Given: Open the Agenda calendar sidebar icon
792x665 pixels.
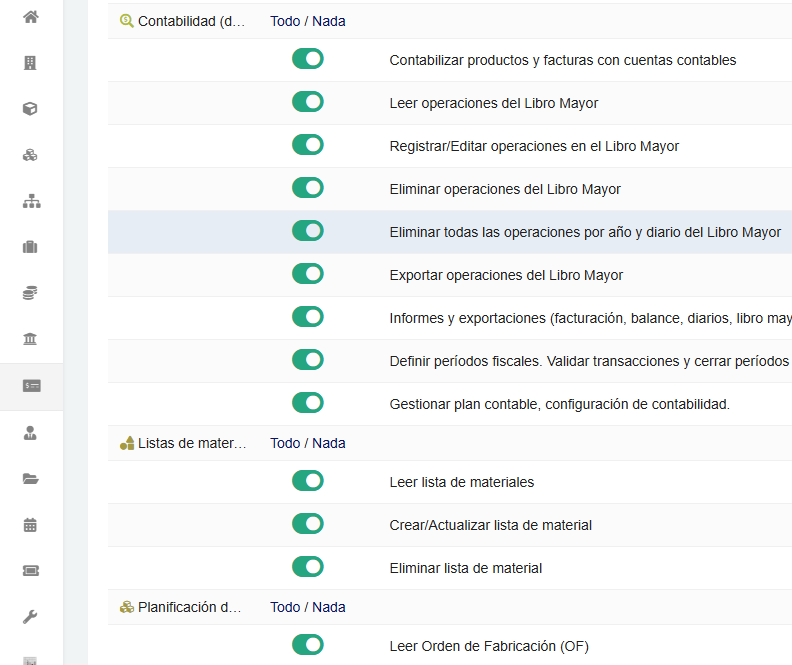Looking at the screenshot, I should click(30, 525).
